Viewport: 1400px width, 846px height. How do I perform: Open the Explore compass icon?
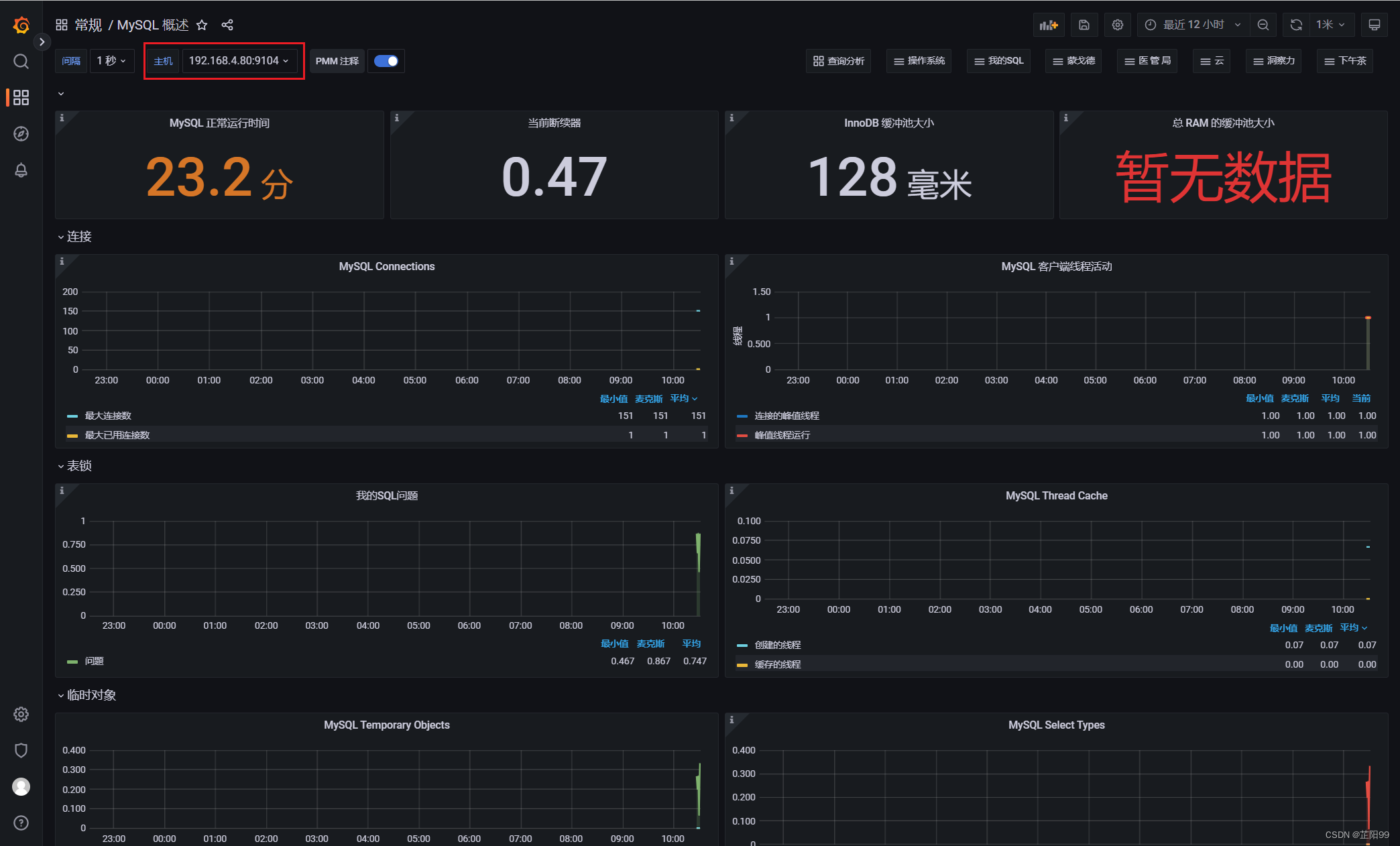(x=21, y=133)
